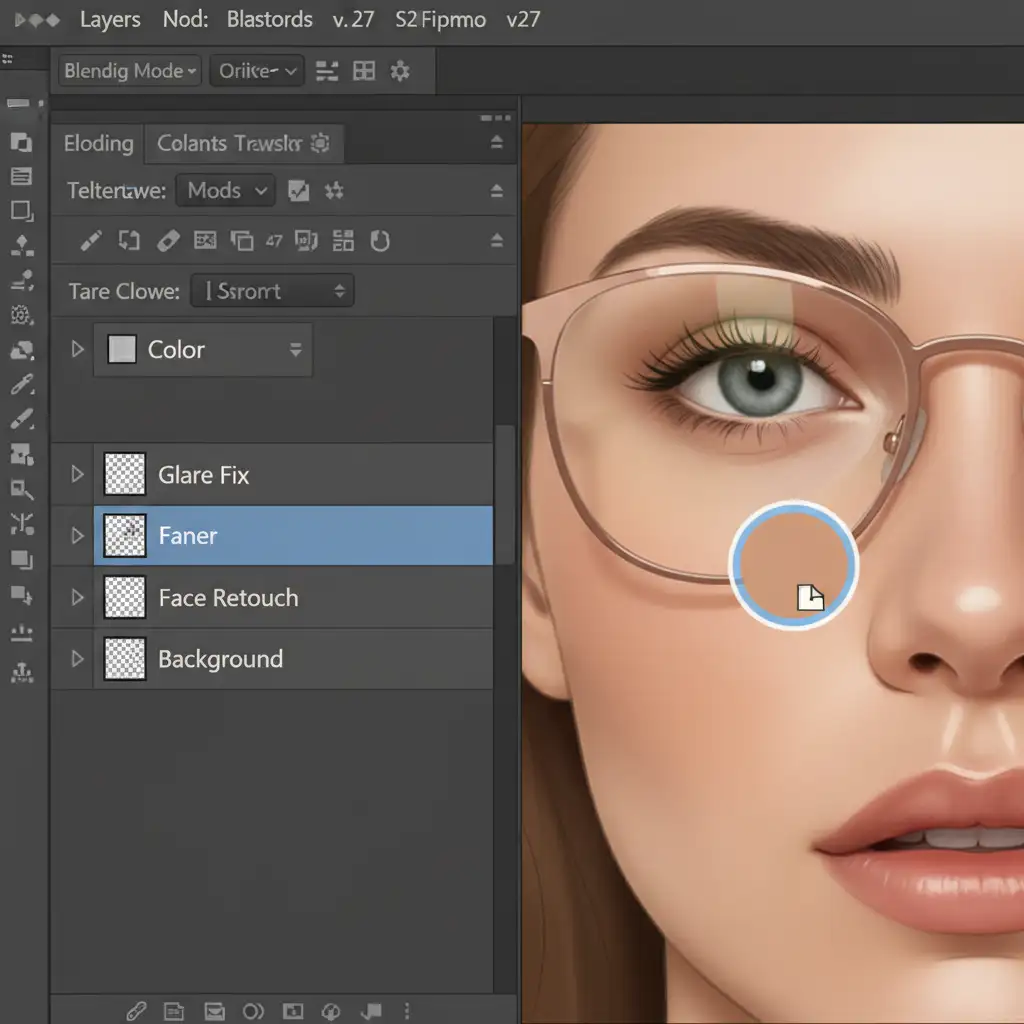Click the gray Color swatch square
Screen dimensions: 1024x1024
pyautogui.click(x=121, y=349)
